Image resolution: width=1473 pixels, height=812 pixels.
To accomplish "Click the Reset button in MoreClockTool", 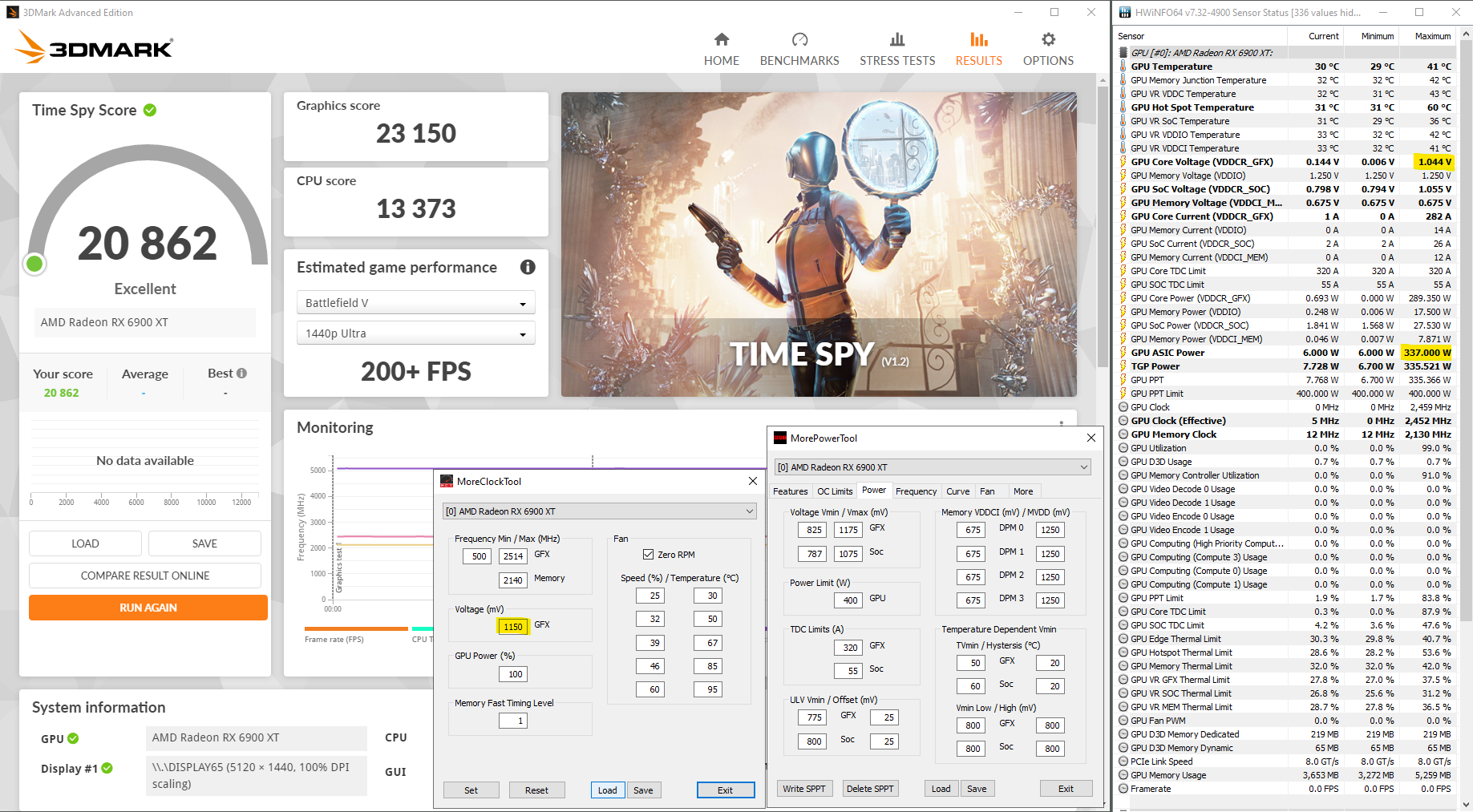I will pyautogui.click(x=536, y=790).
